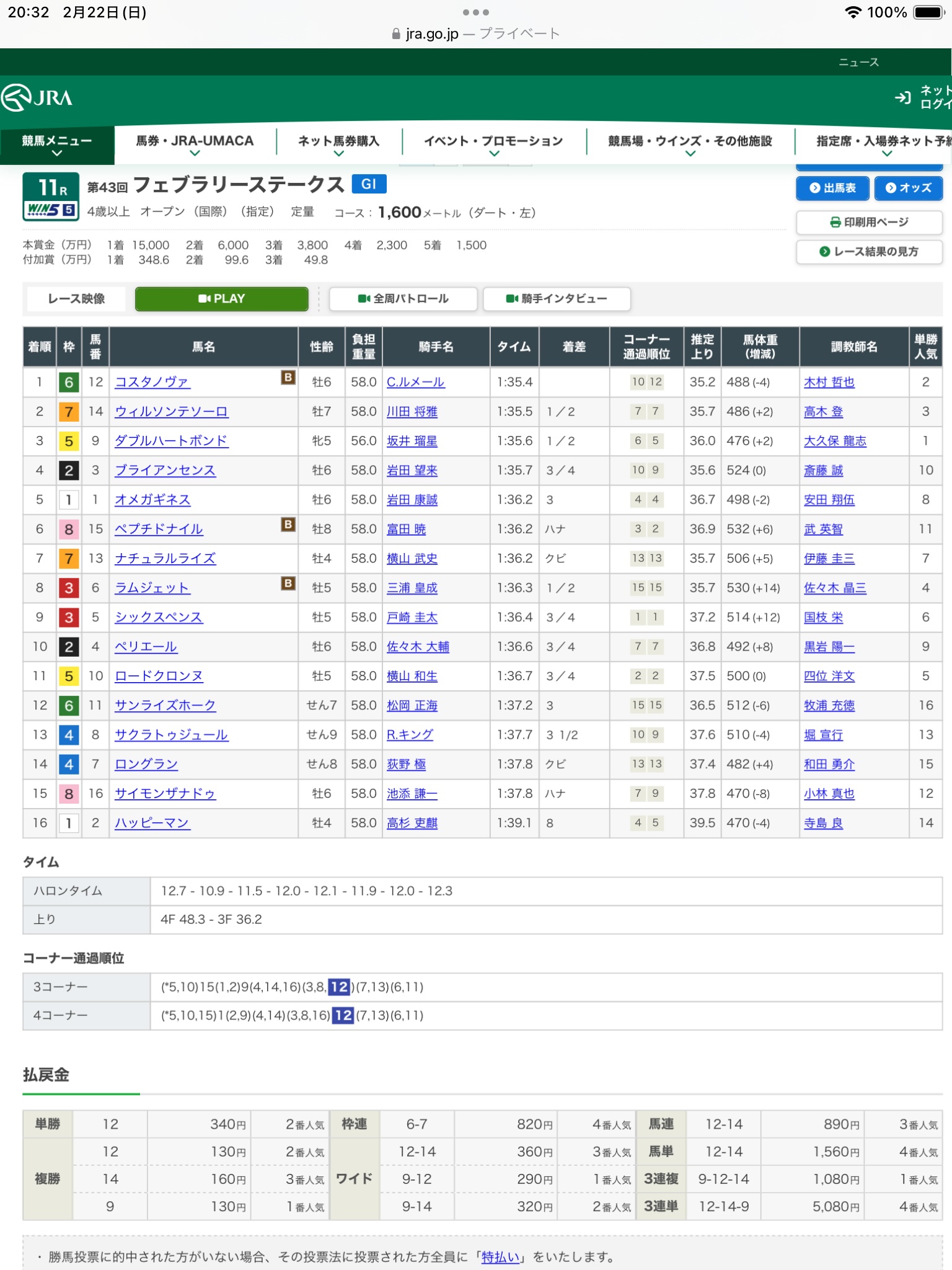The image size is (952, 1270).
Task: Open 騎手インタビュー video
Action: click(x=557, y=298)
